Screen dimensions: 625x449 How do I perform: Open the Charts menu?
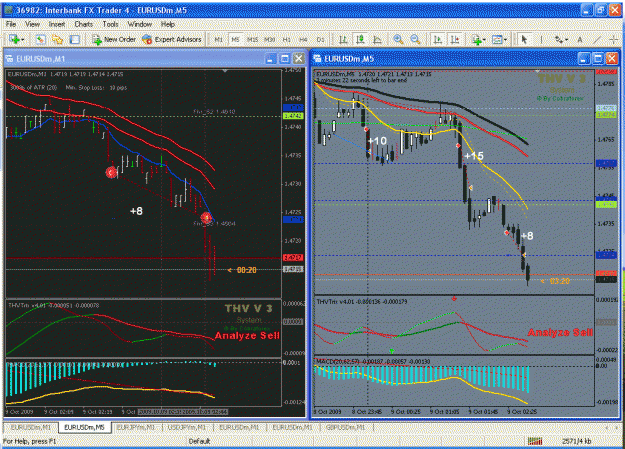[84, 24]
